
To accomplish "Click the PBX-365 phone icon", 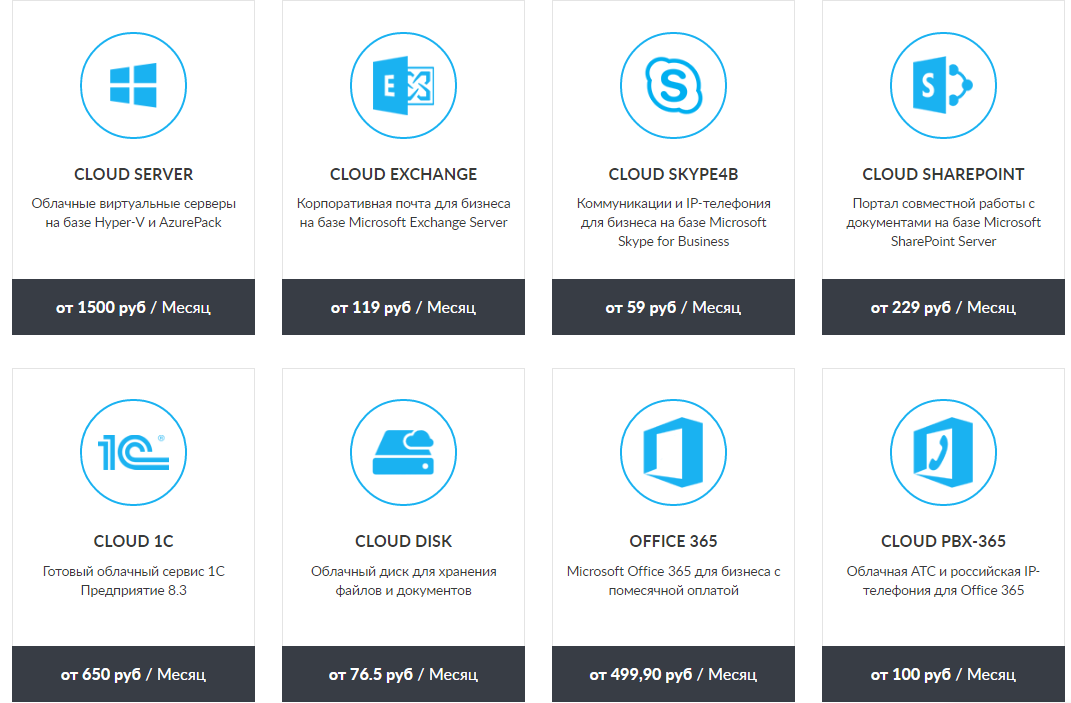I will click(943, 452).
